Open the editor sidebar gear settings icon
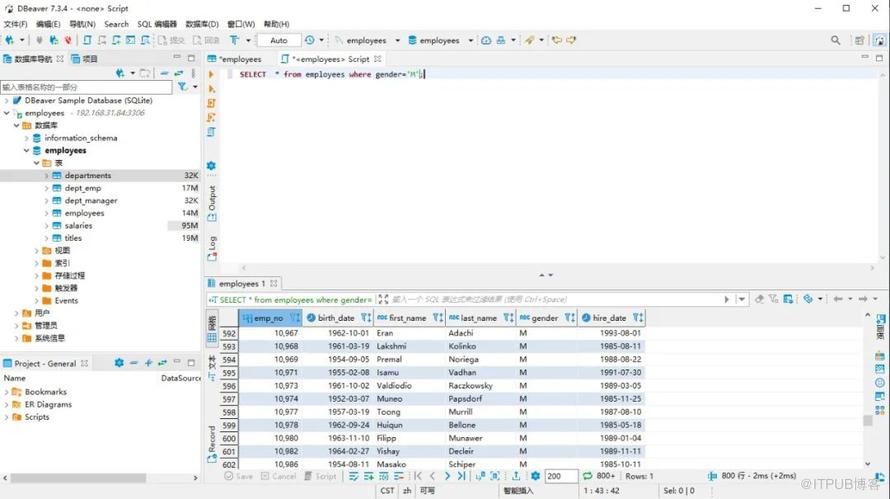Image resolution: width=890 pixels, height=499 pixels. point(211,166)
